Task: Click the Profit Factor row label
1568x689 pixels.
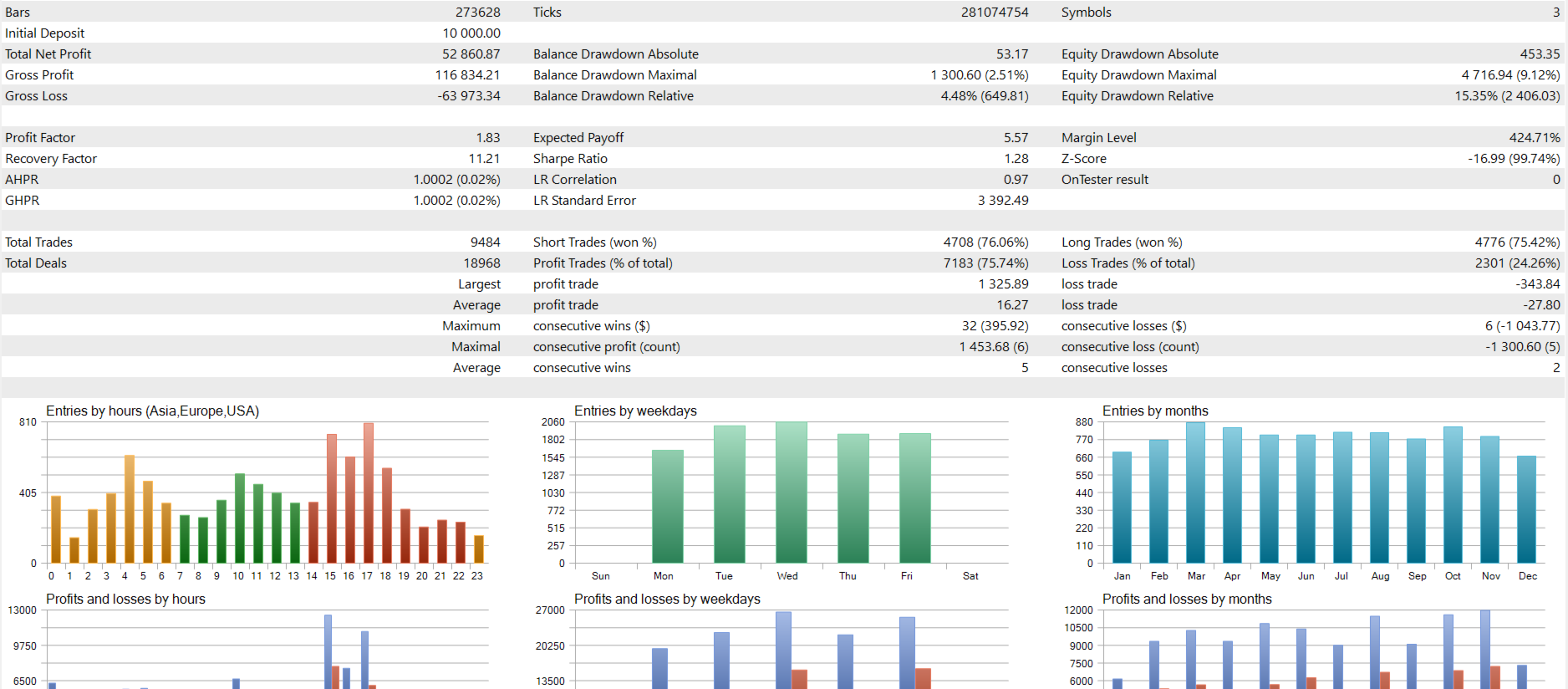Action: pyautogui.click(x=40, y=138)
